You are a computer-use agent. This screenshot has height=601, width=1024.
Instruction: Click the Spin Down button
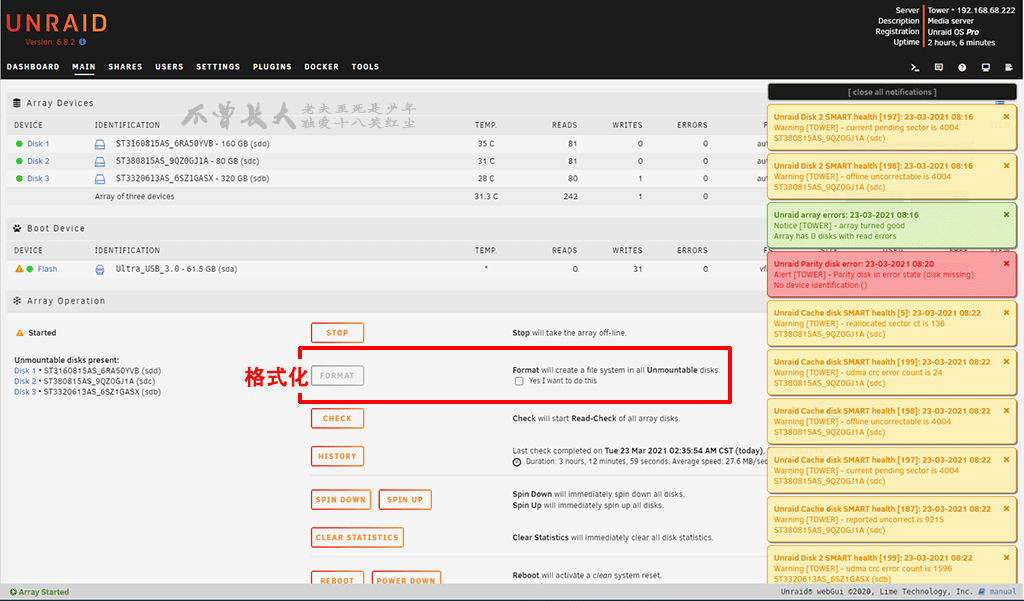coord(341,500)
